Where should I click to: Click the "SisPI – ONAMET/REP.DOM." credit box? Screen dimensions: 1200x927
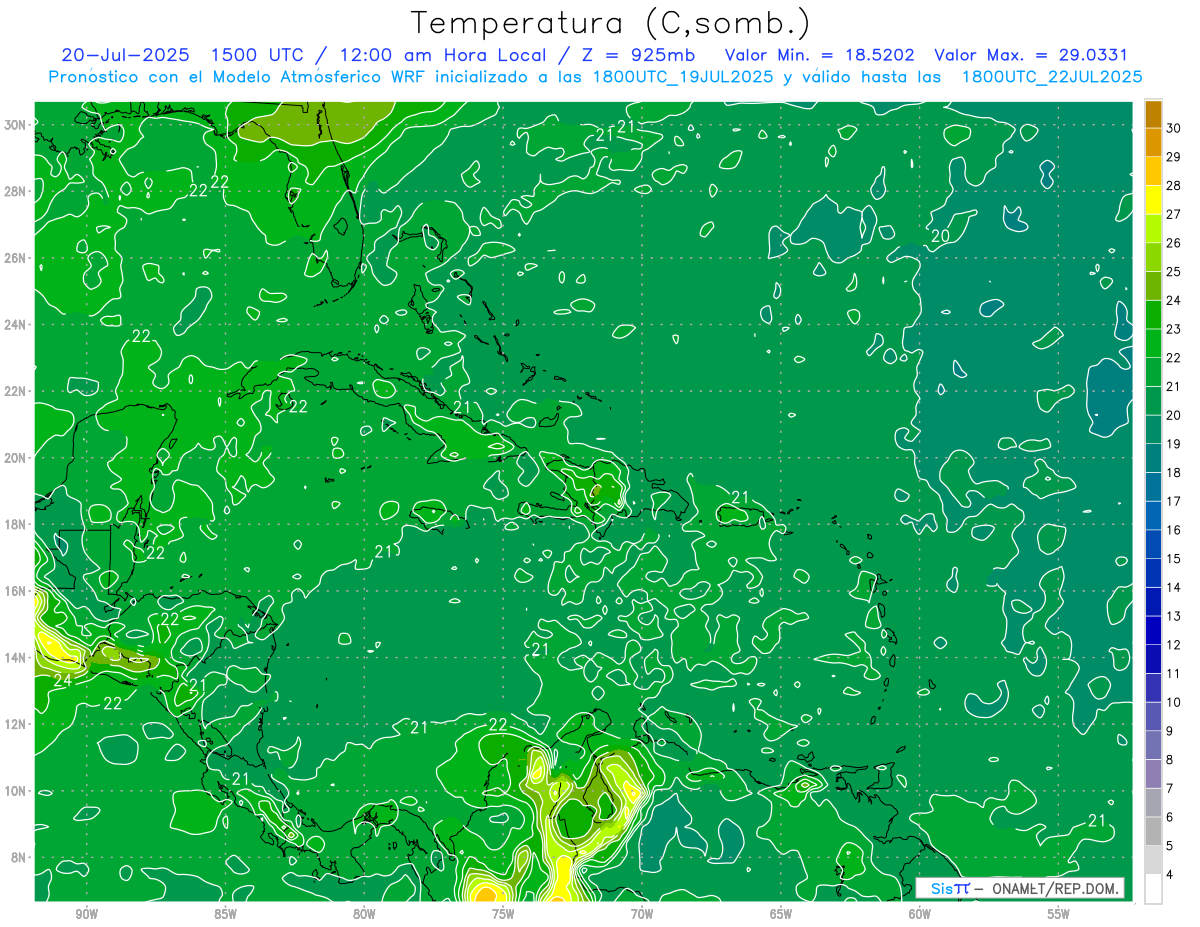click(1020, 888)
